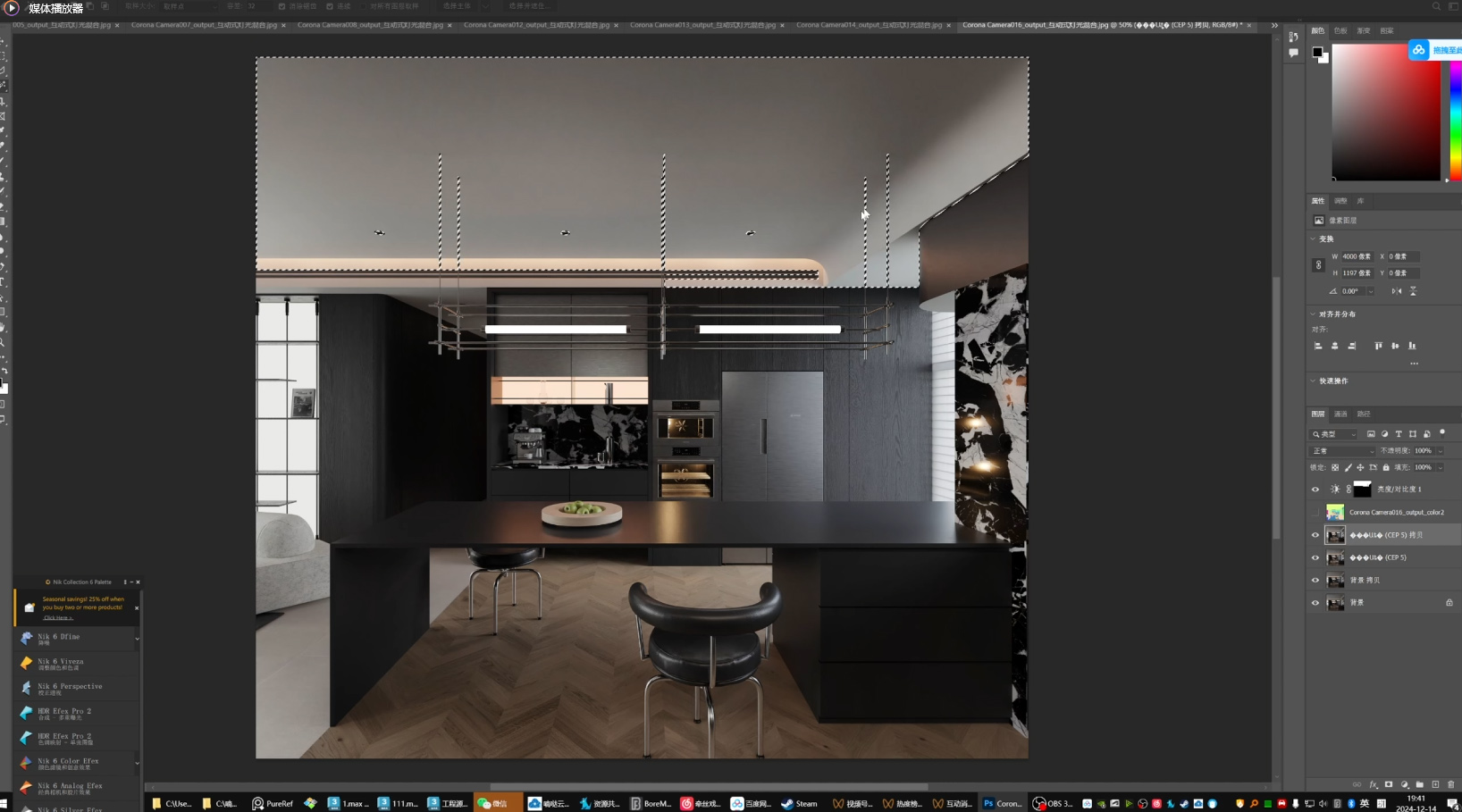Click the flip horizontal icon in Properties

1396,291
